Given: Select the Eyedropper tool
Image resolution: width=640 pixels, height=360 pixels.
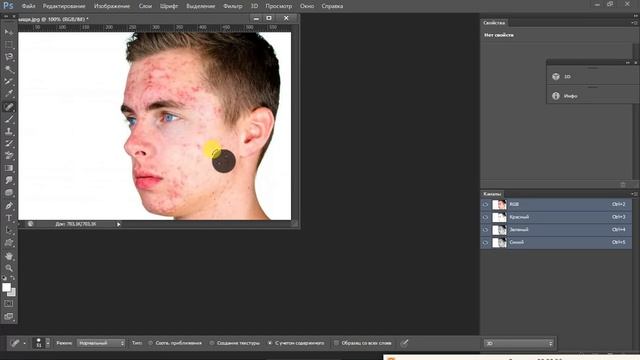Looking at the screenshot, I should (x=9, y=94).
